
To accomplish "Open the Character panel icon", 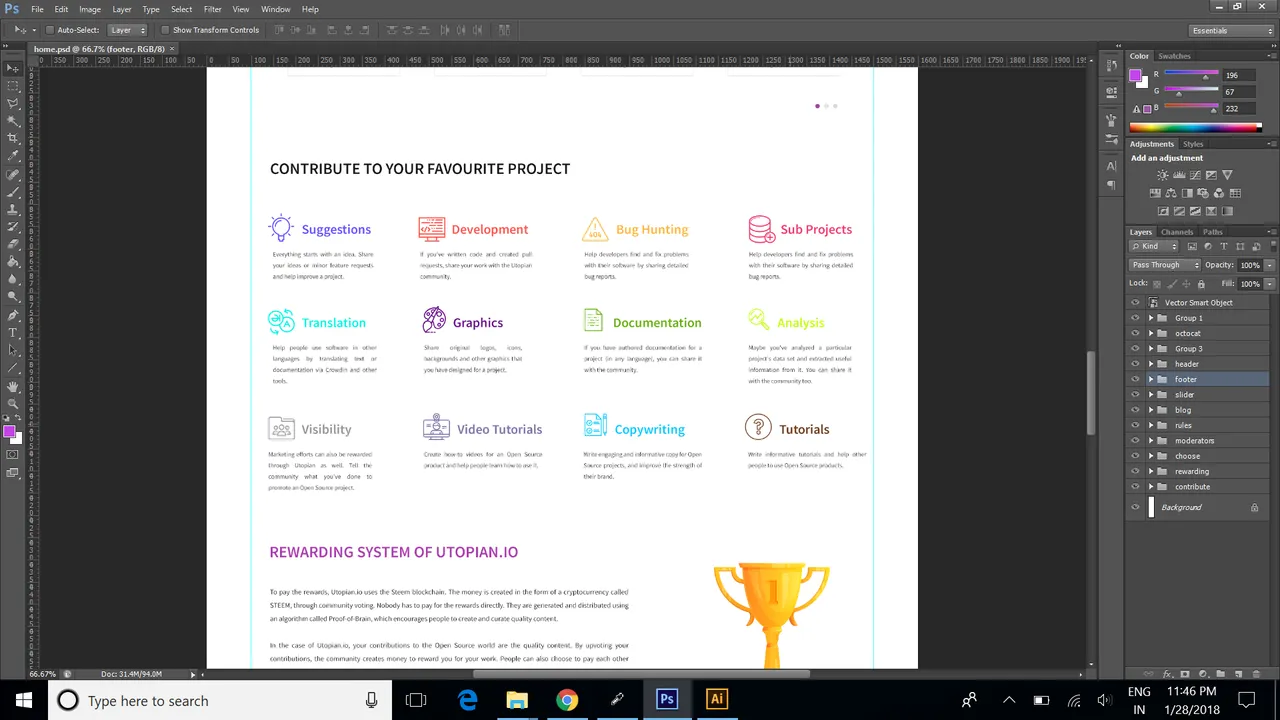I will point(1111,166).
